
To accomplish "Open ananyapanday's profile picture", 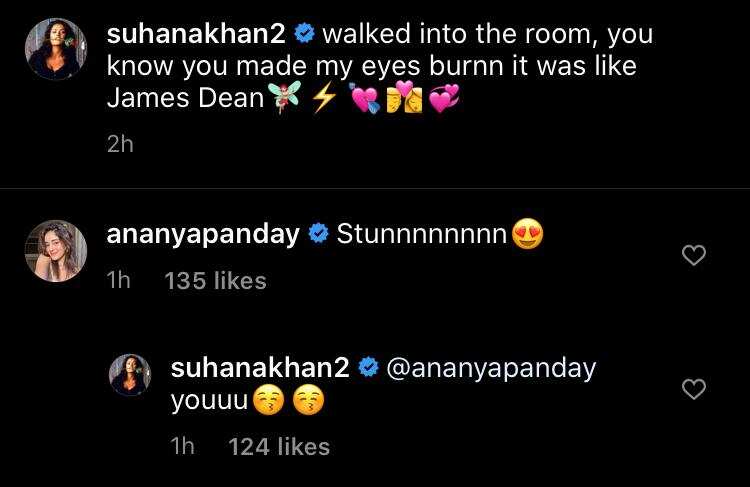I will [x=56, y=251].
